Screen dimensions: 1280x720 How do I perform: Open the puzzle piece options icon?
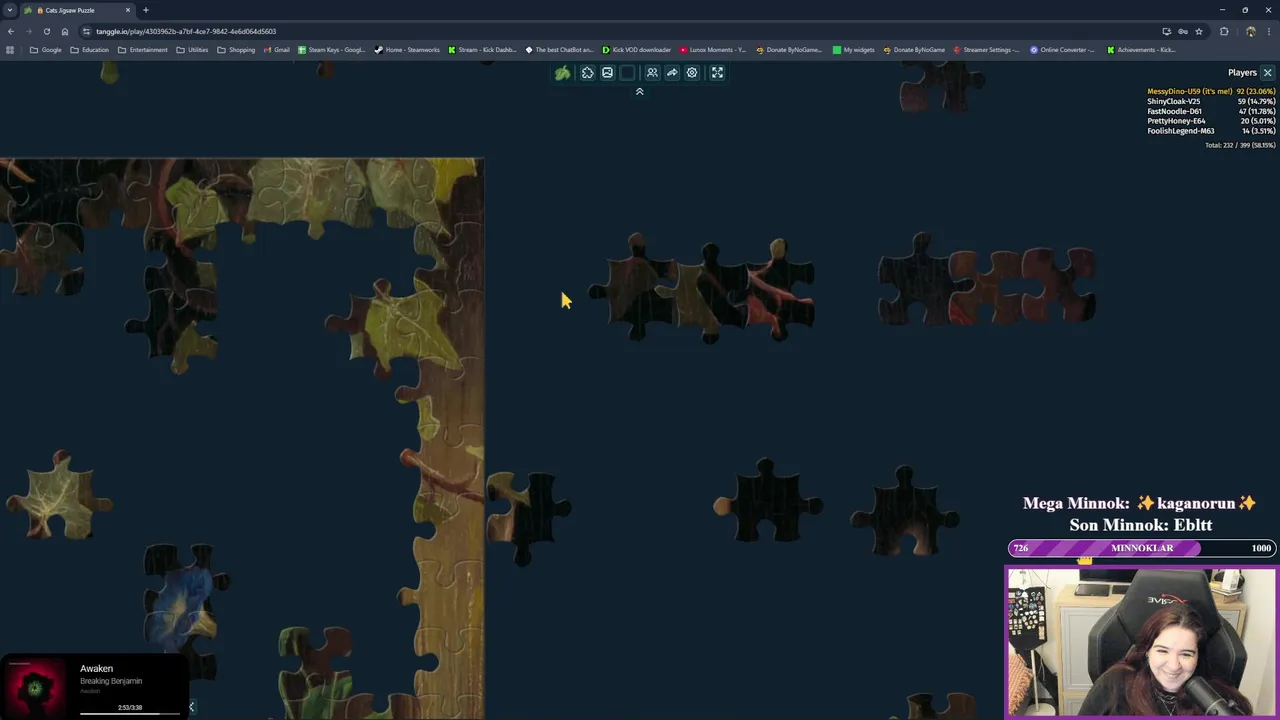(x=587, y=73)
